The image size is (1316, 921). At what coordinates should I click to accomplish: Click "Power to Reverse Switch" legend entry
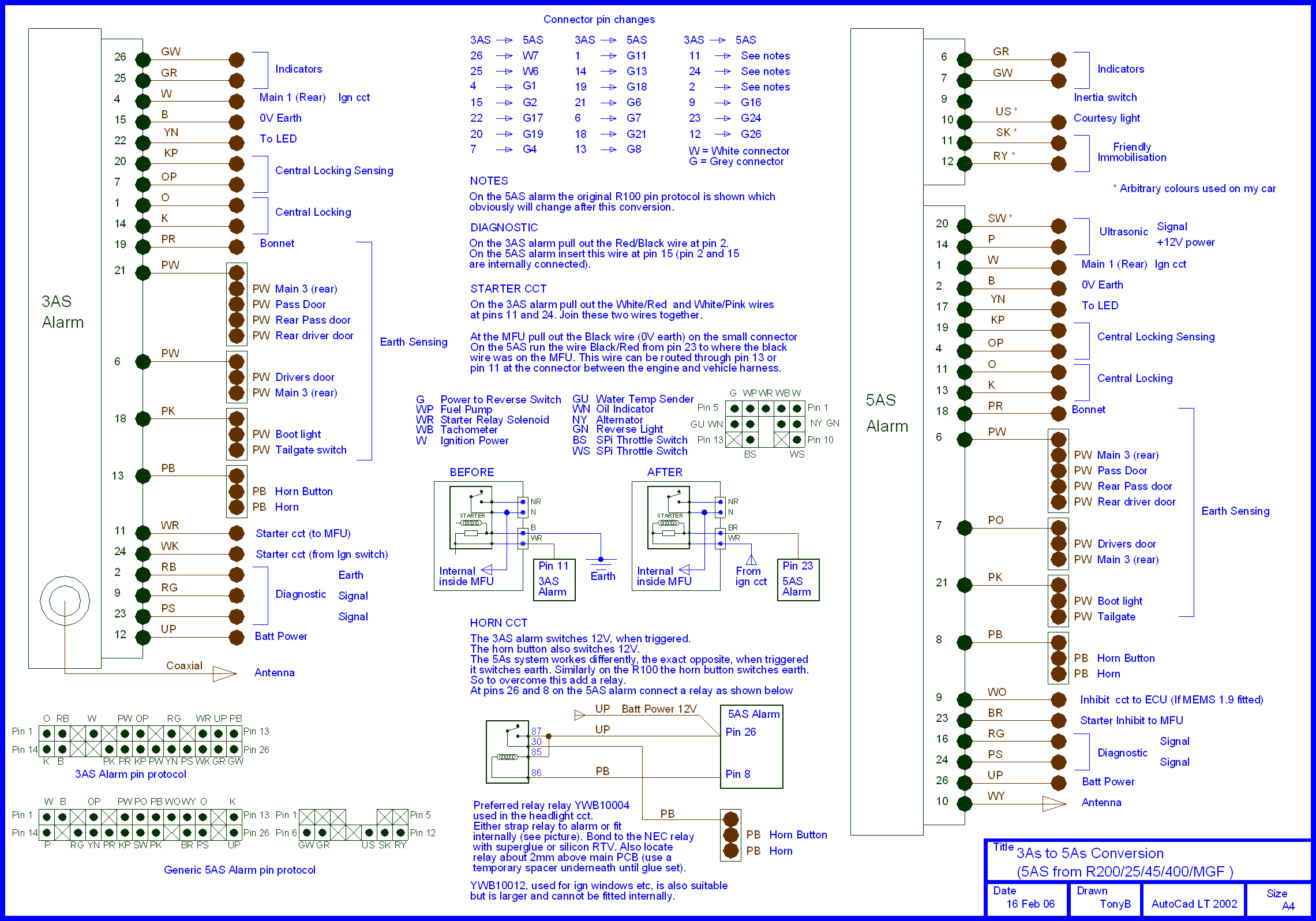[x=501, y=400]
